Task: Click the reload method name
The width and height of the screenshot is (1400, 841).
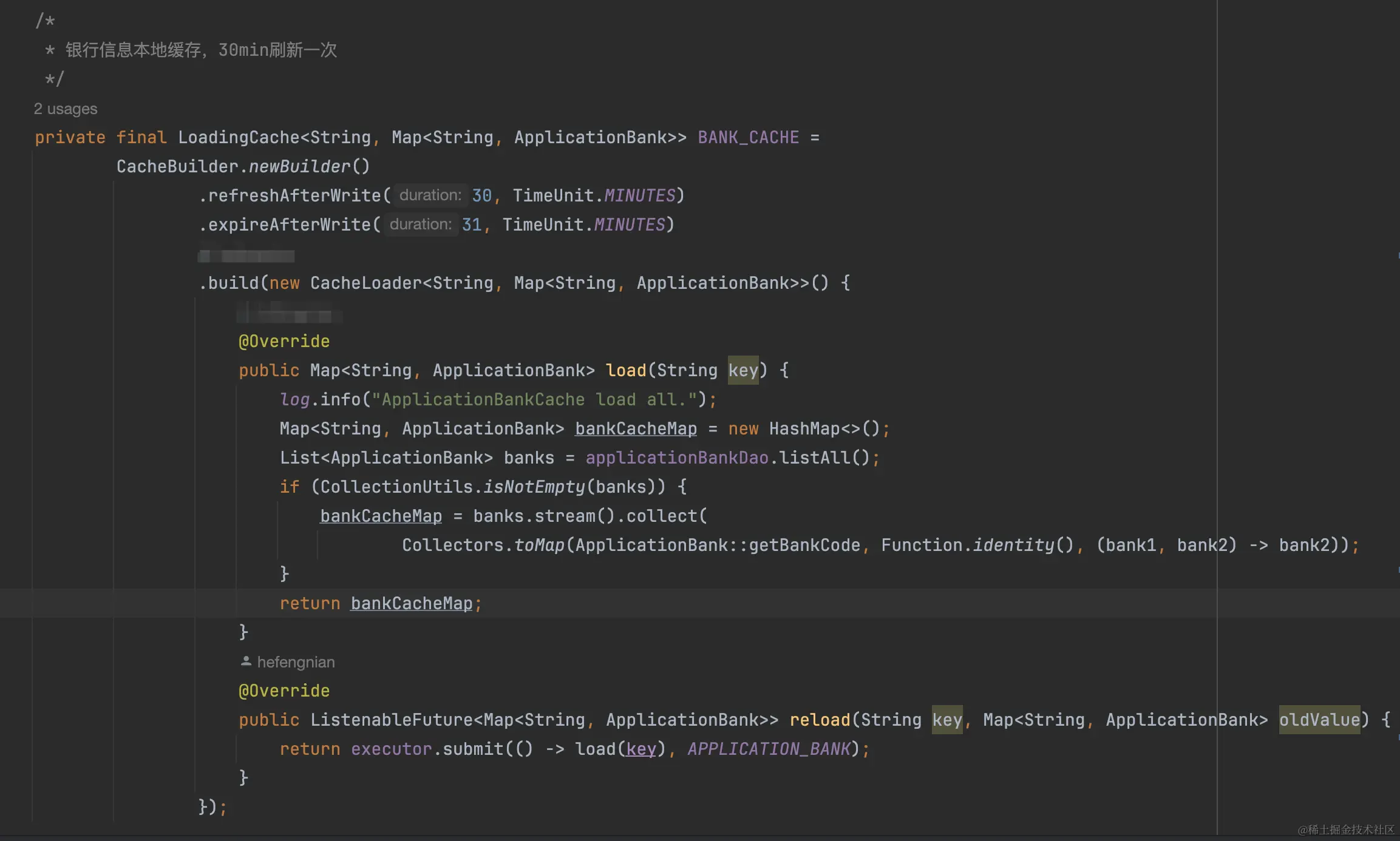Action: point(820,720)
